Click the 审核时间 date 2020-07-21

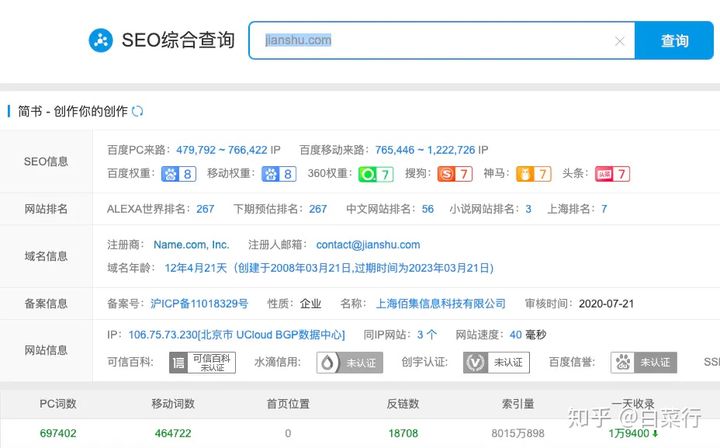tap(606, 303)
